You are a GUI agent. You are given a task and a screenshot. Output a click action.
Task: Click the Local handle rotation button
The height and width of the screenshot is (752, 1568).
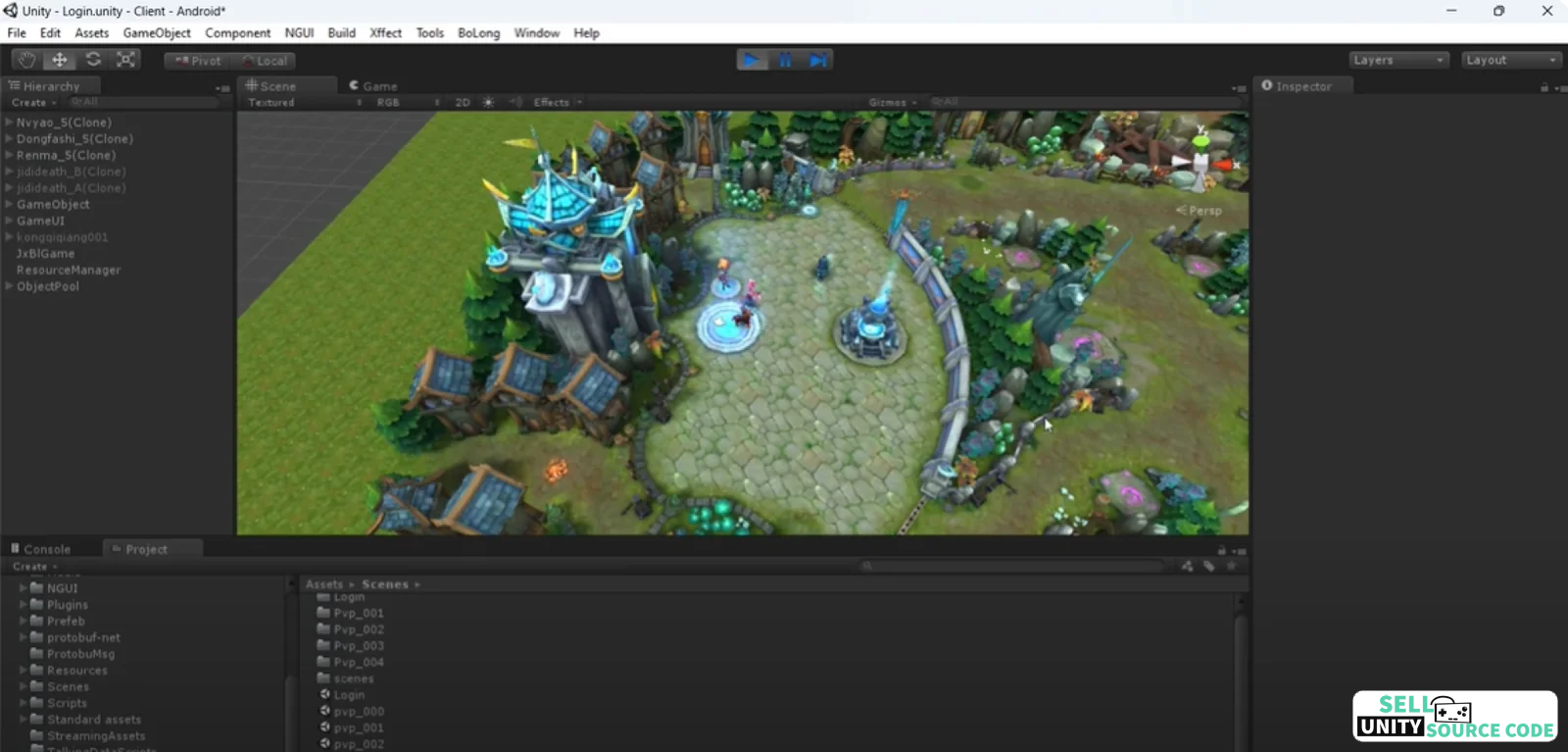pyautogui.click(x=265, y=61)
